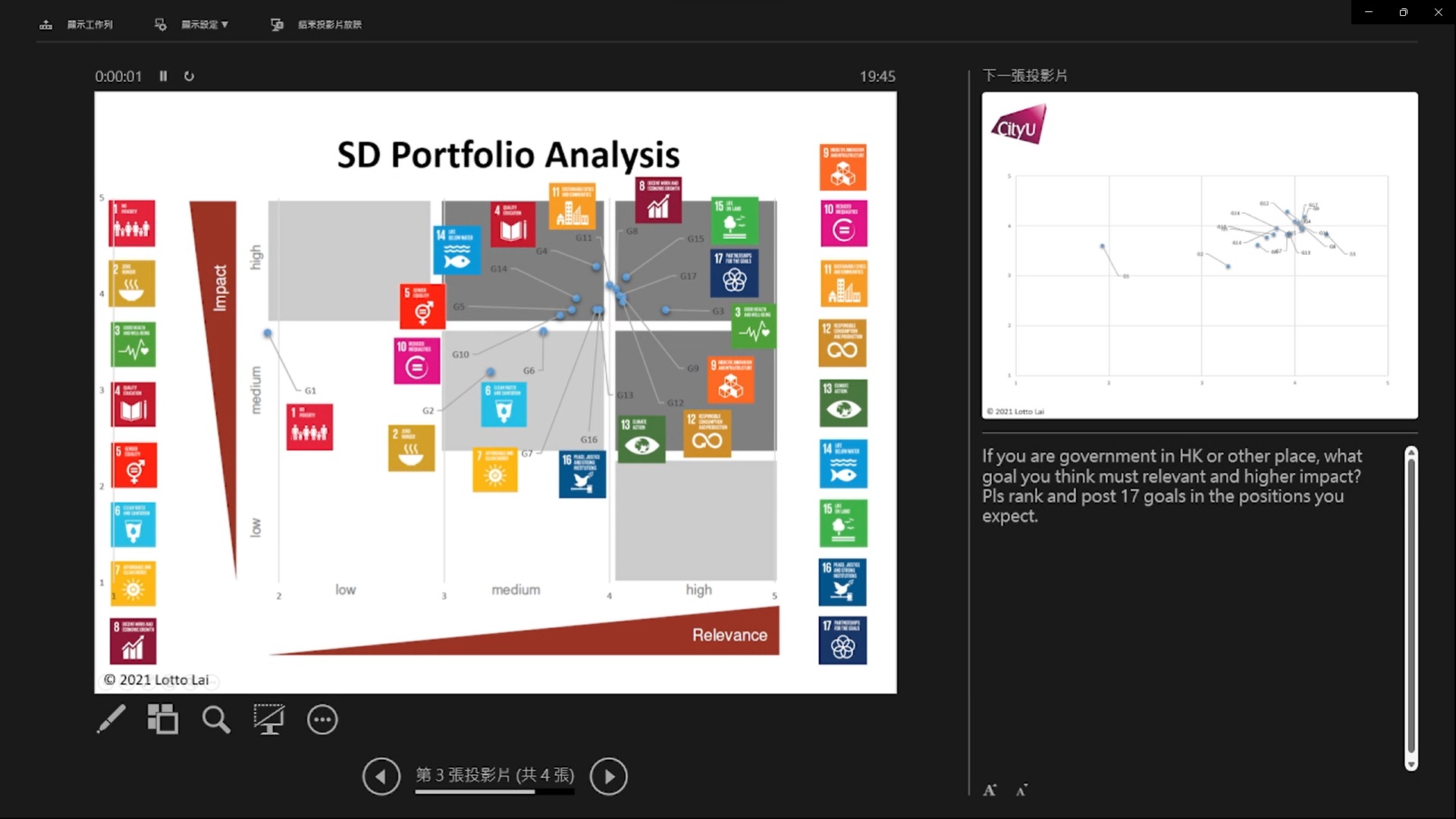
Task: Click the next slide preview thumbnail
Action: tap(1199, 255)
